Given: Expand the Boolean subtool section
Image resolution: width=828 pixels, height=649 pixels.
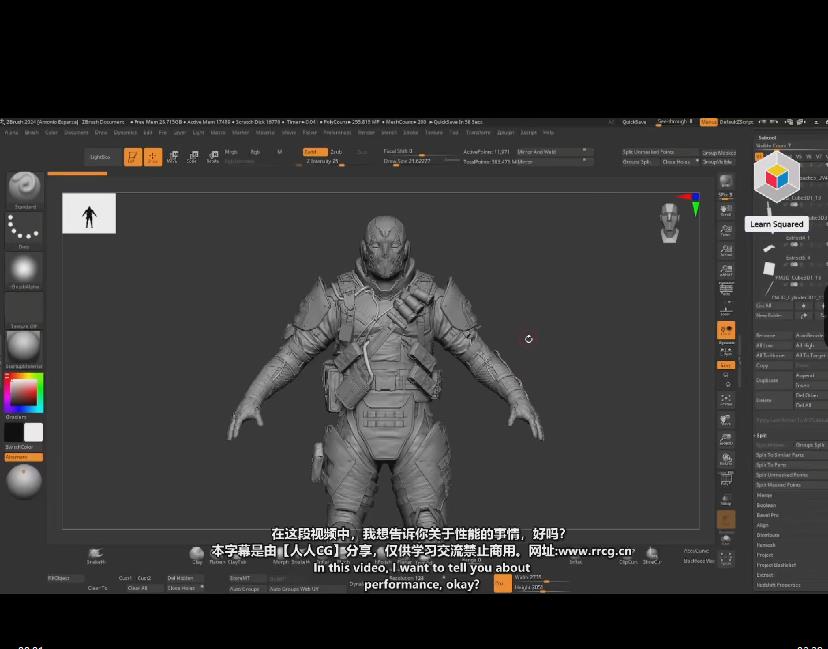Looking at the screenshot, I should [766, 505].
